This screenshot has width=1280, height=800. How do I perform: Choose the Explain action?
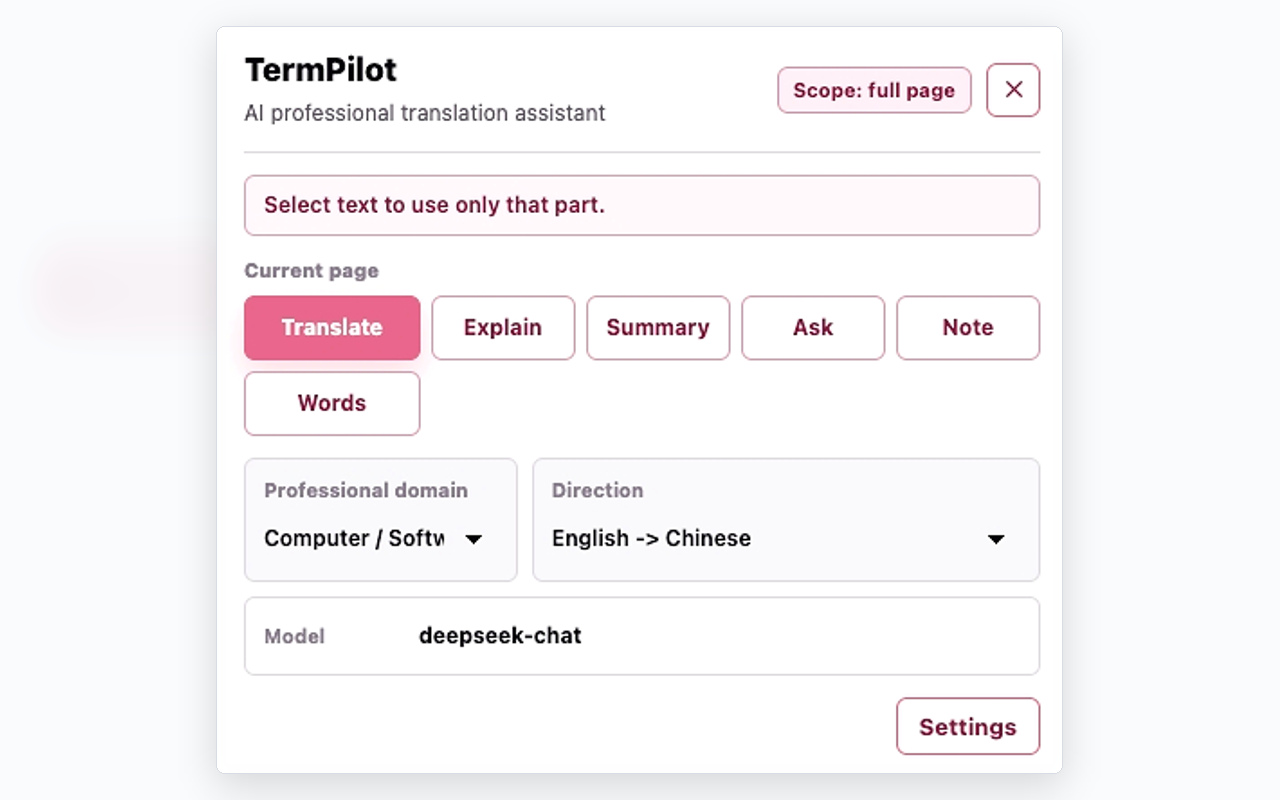coord(503,328)
